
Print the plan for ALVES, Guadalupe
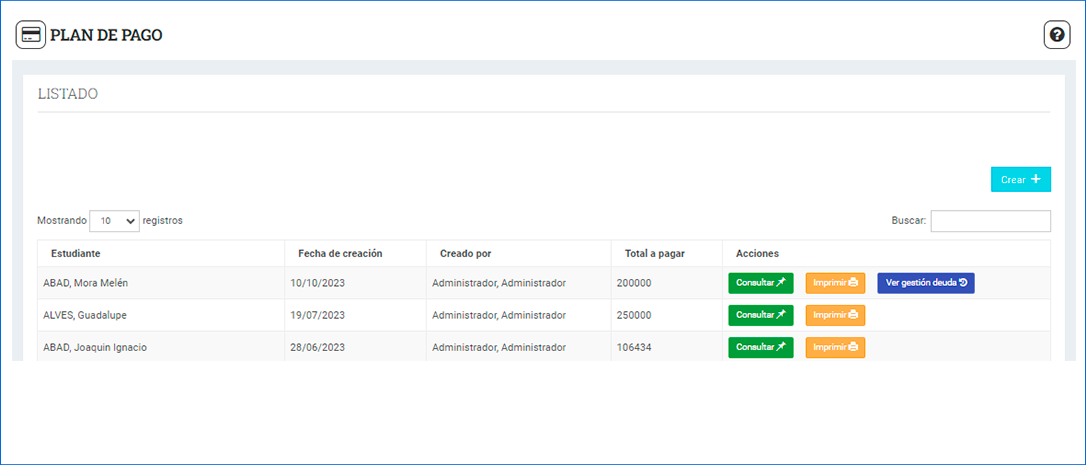[835, 315]
